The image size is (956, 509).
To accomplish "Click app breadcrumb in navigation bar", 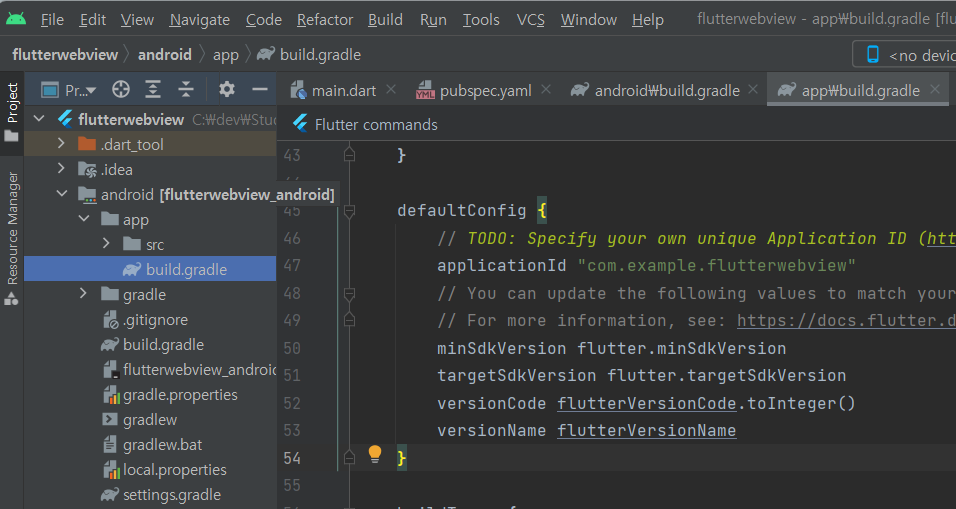I will click(226, 55).
